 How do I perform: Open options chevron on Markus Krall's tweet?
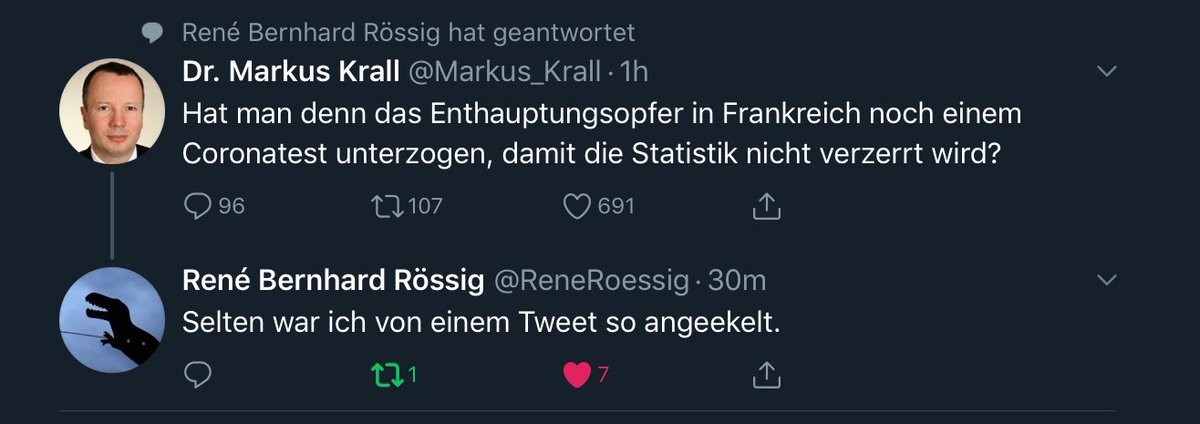point(1107,71)
